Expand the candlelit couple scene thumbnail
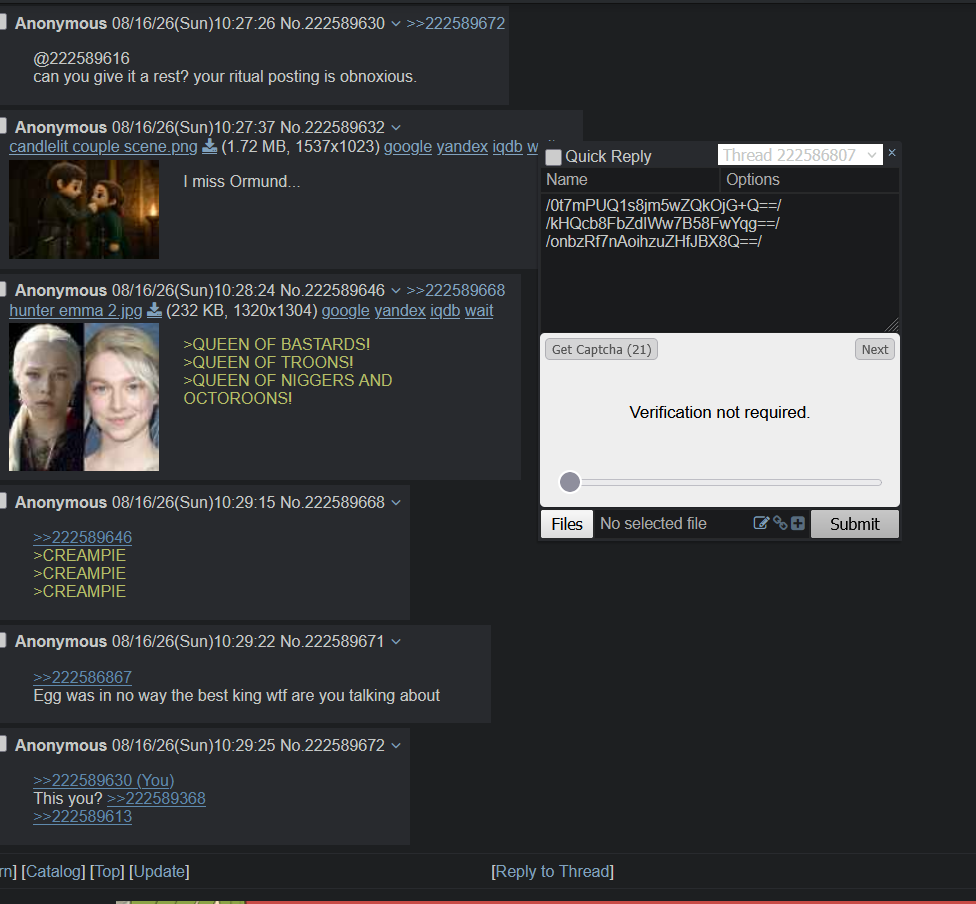Image resolution: width=976 pixels, height=904 pixels. click(84, 209)
